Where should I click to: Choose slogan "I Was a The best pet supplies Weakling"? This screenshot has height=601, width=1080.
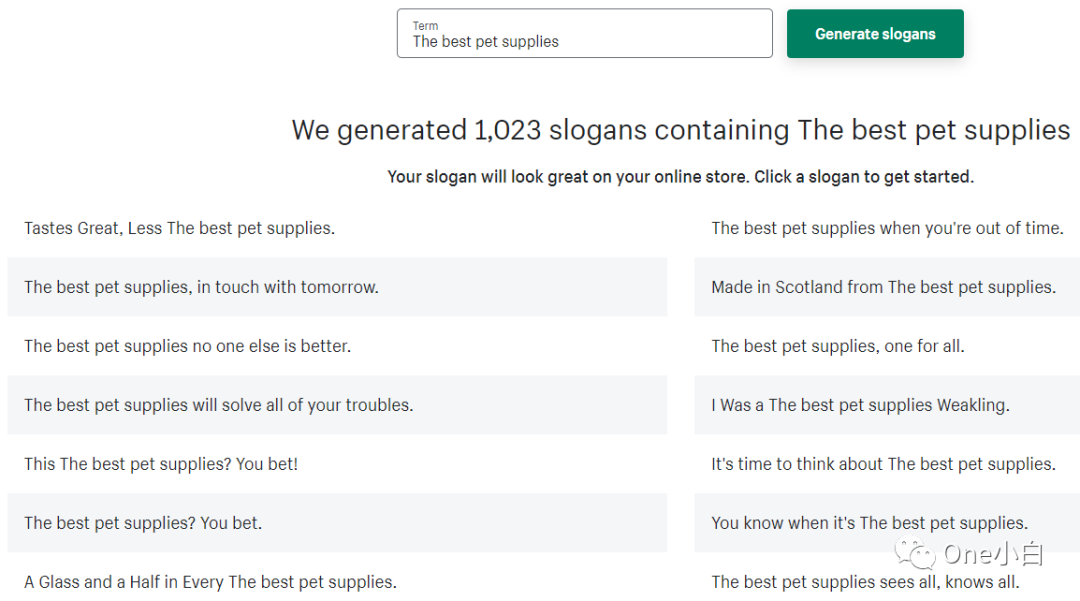860,405
